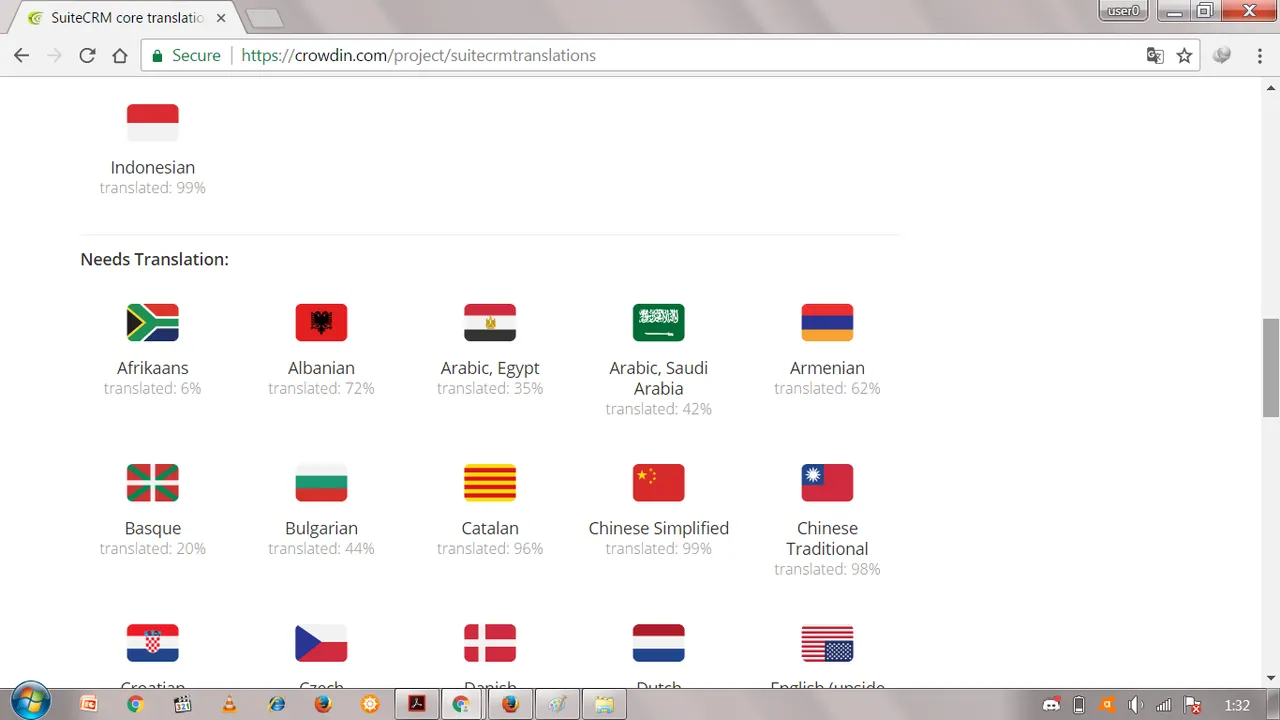Open the Chinese Simplified flag icon
The height and width of the screenshot is (720, 1280).
[x=659, y=483]
